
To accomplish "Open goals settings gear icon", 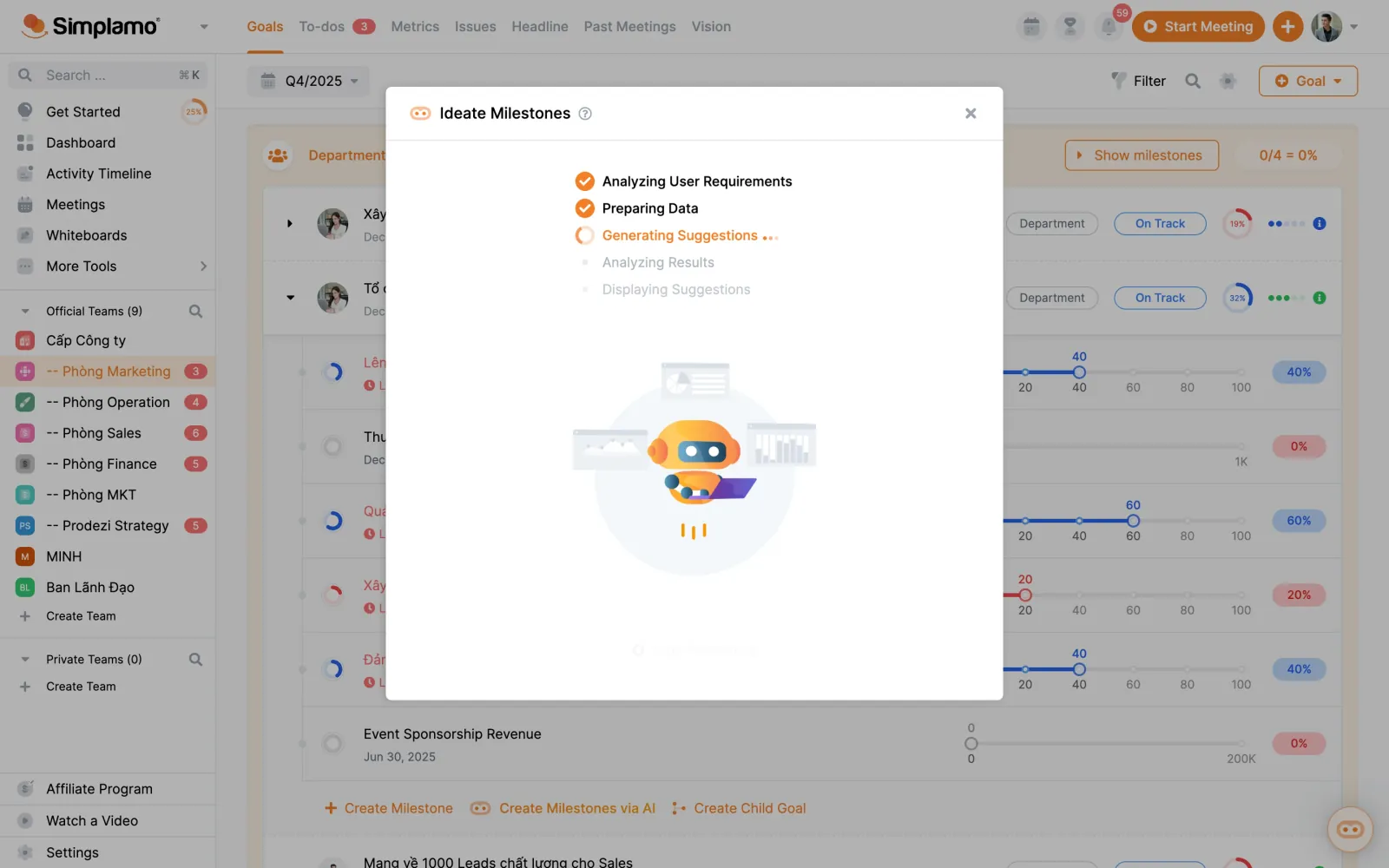I will [x=1228, y=81].
